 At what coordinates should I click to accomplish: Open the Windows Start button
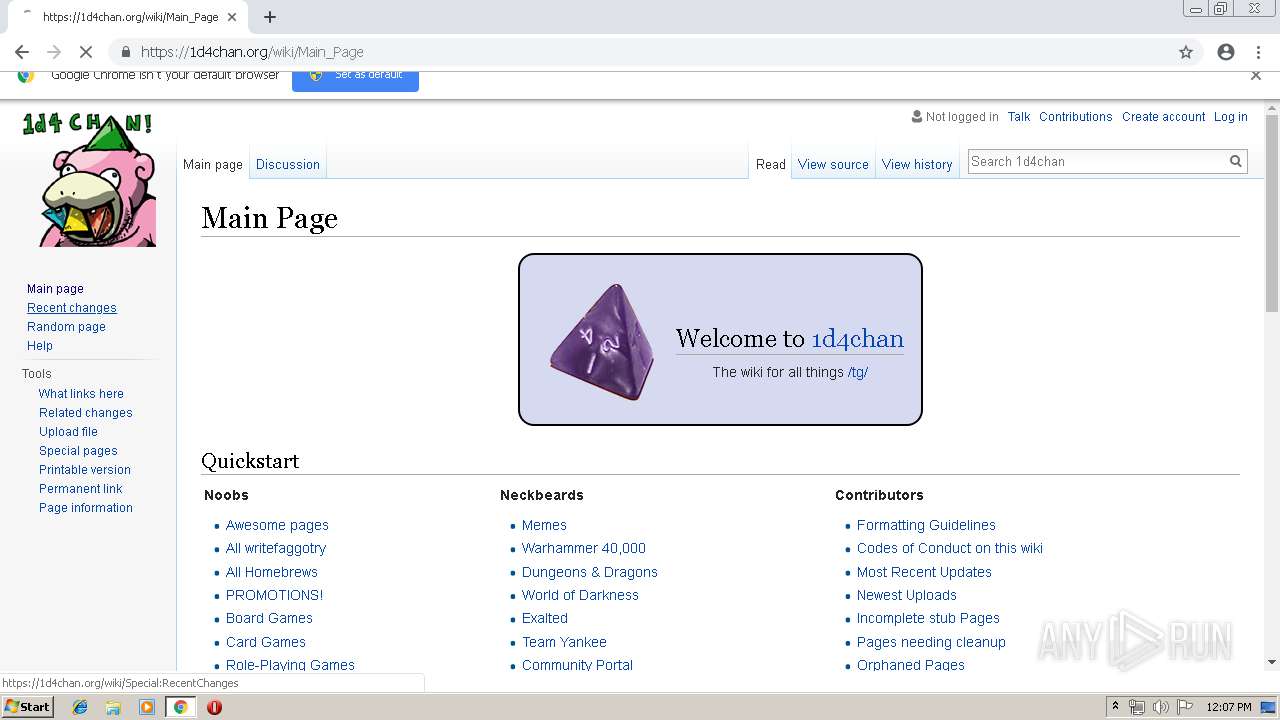27,707
